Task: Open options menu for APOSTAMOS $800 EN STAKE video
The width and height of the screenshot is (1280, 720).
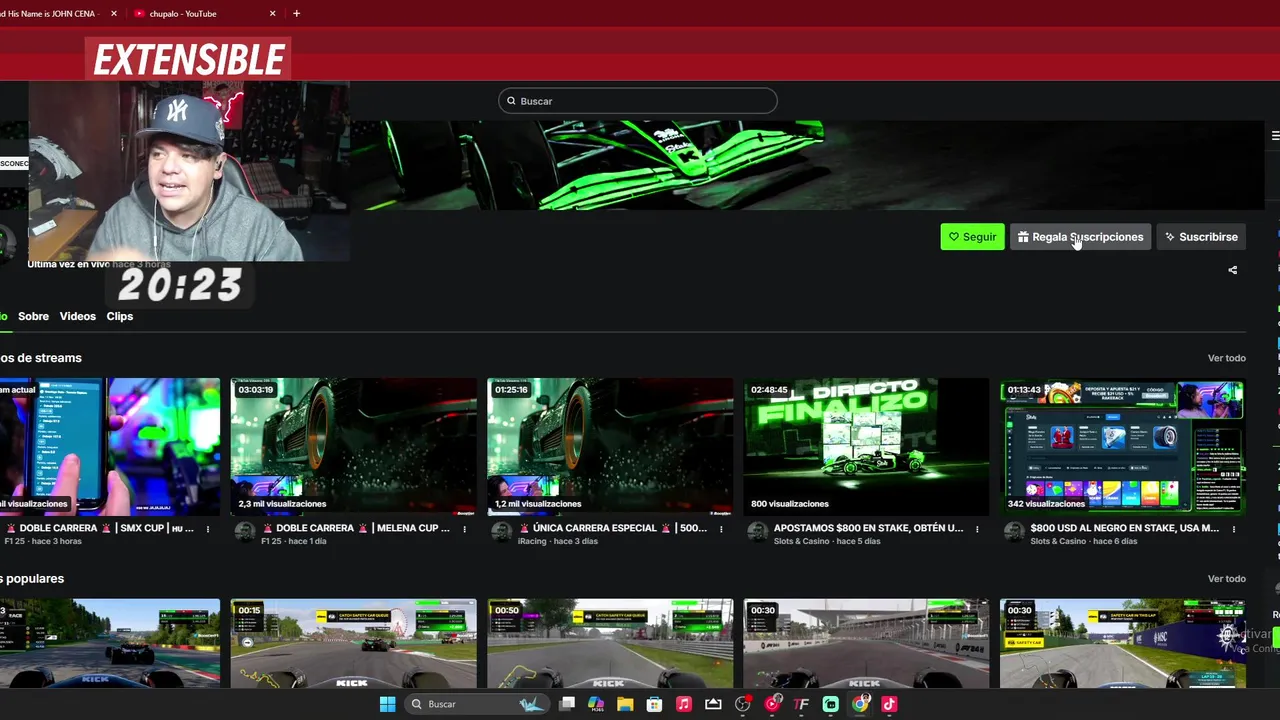Action: tap(977, 529)
